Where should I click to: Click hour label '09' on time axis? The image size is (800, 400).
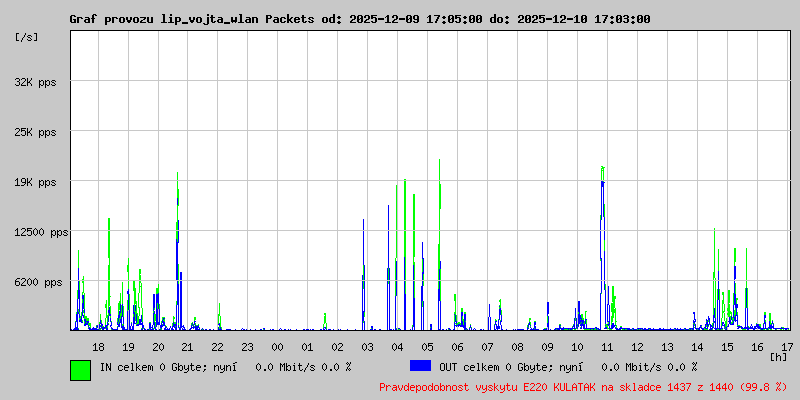coord(547,347)
